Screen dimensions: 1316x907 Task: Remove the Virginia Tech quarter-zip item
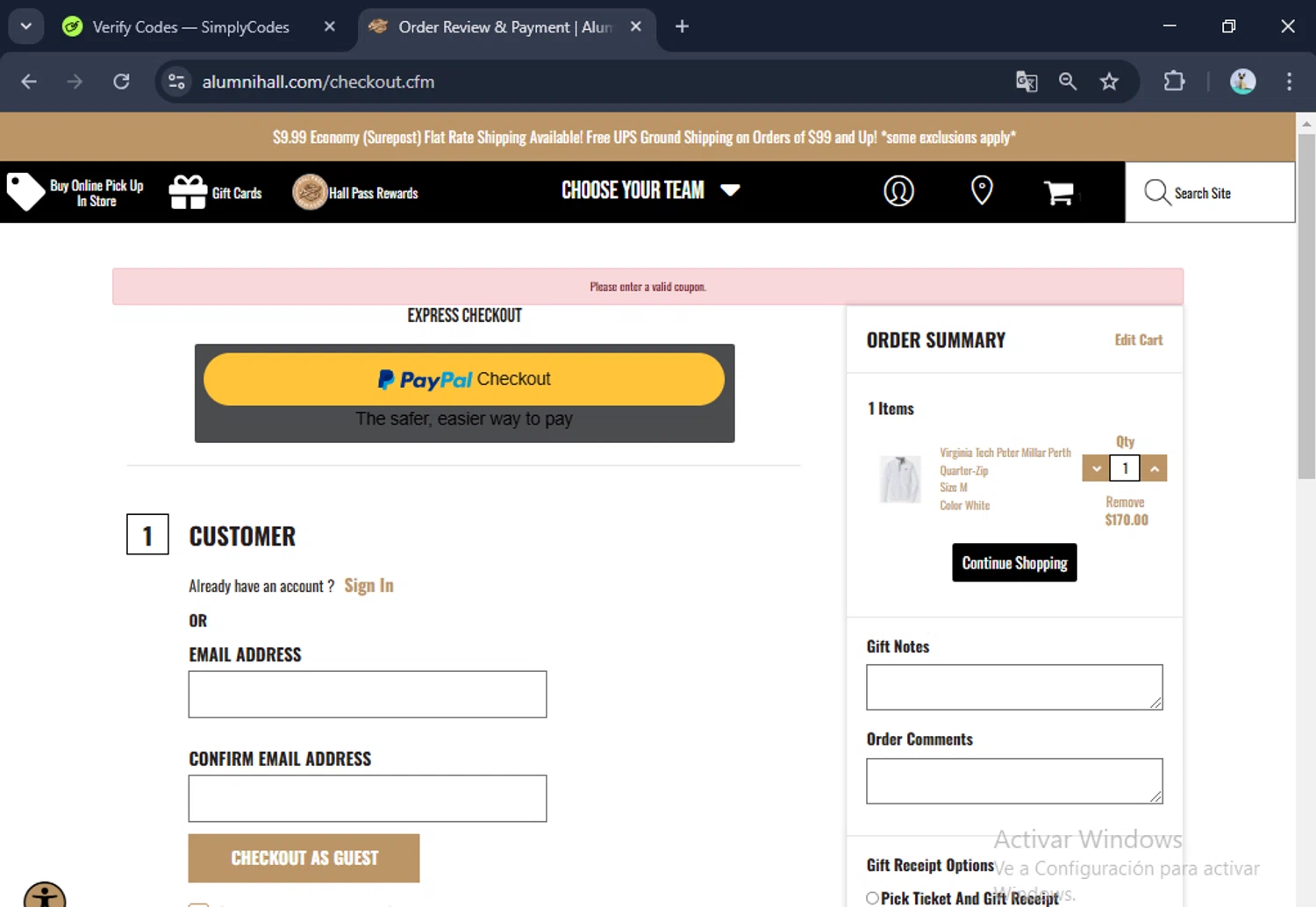(1125, 502)
